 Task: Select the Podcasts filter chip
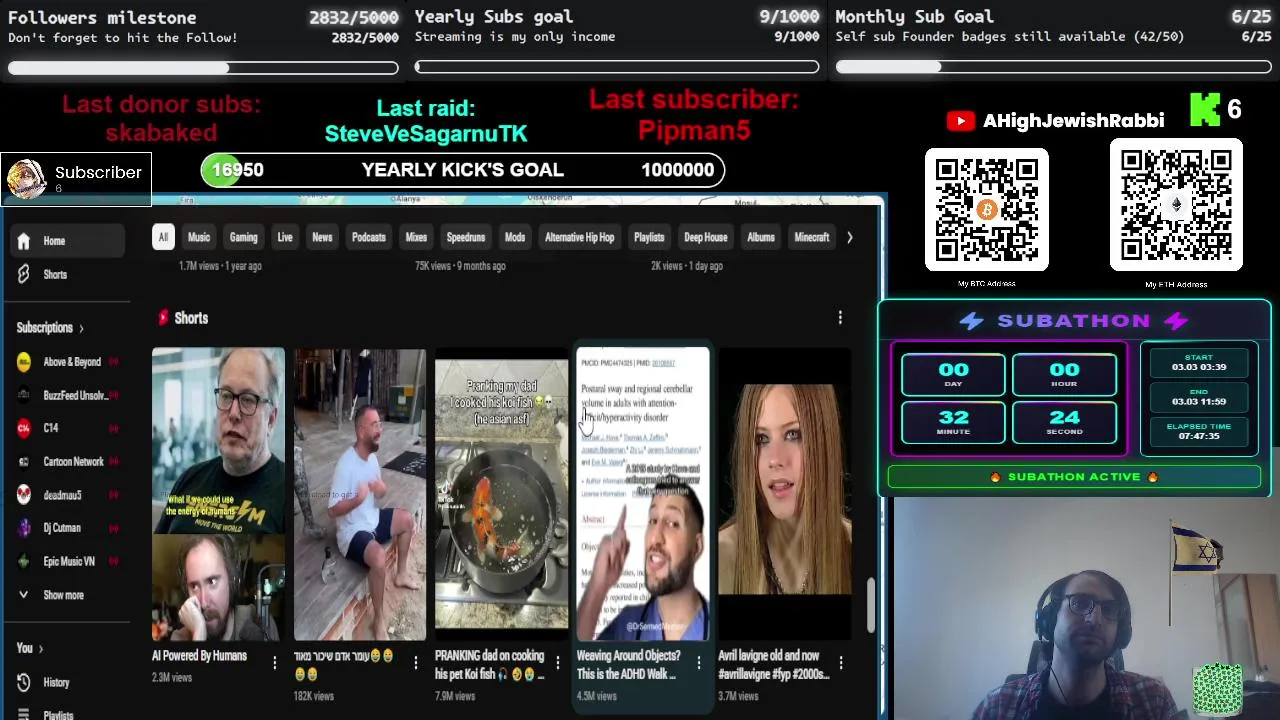point(368,238)
